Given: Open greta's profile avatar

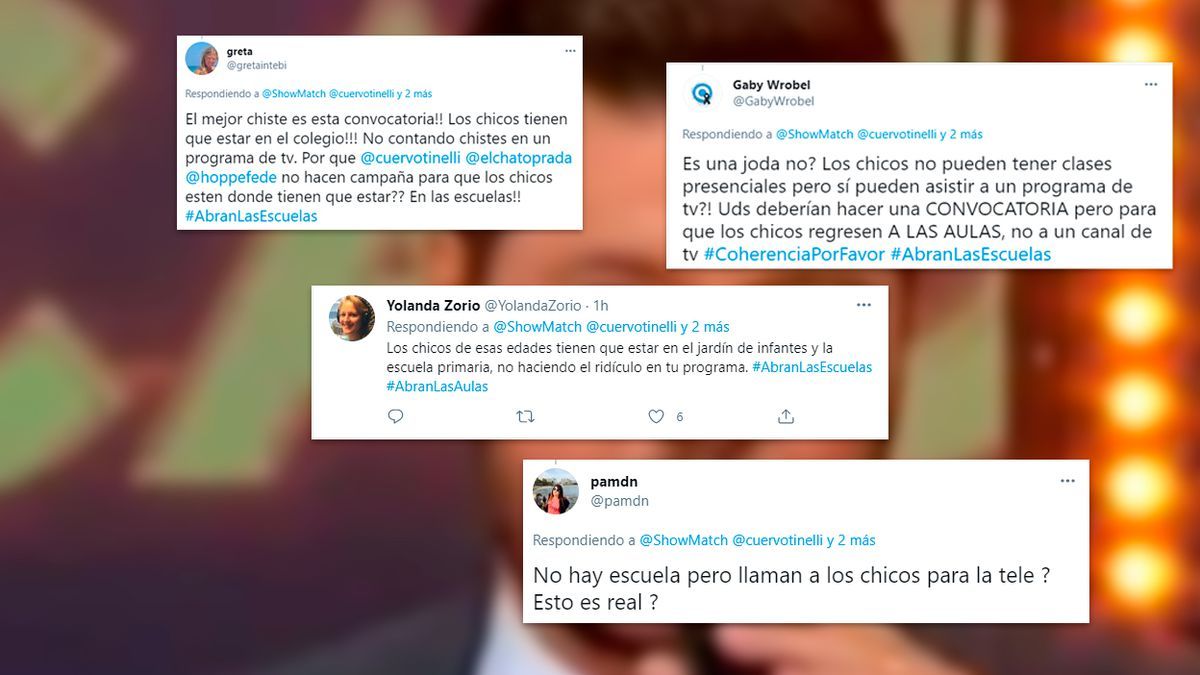Looking at the screenshot, I should pyautogui.click(x=202, y=58).
